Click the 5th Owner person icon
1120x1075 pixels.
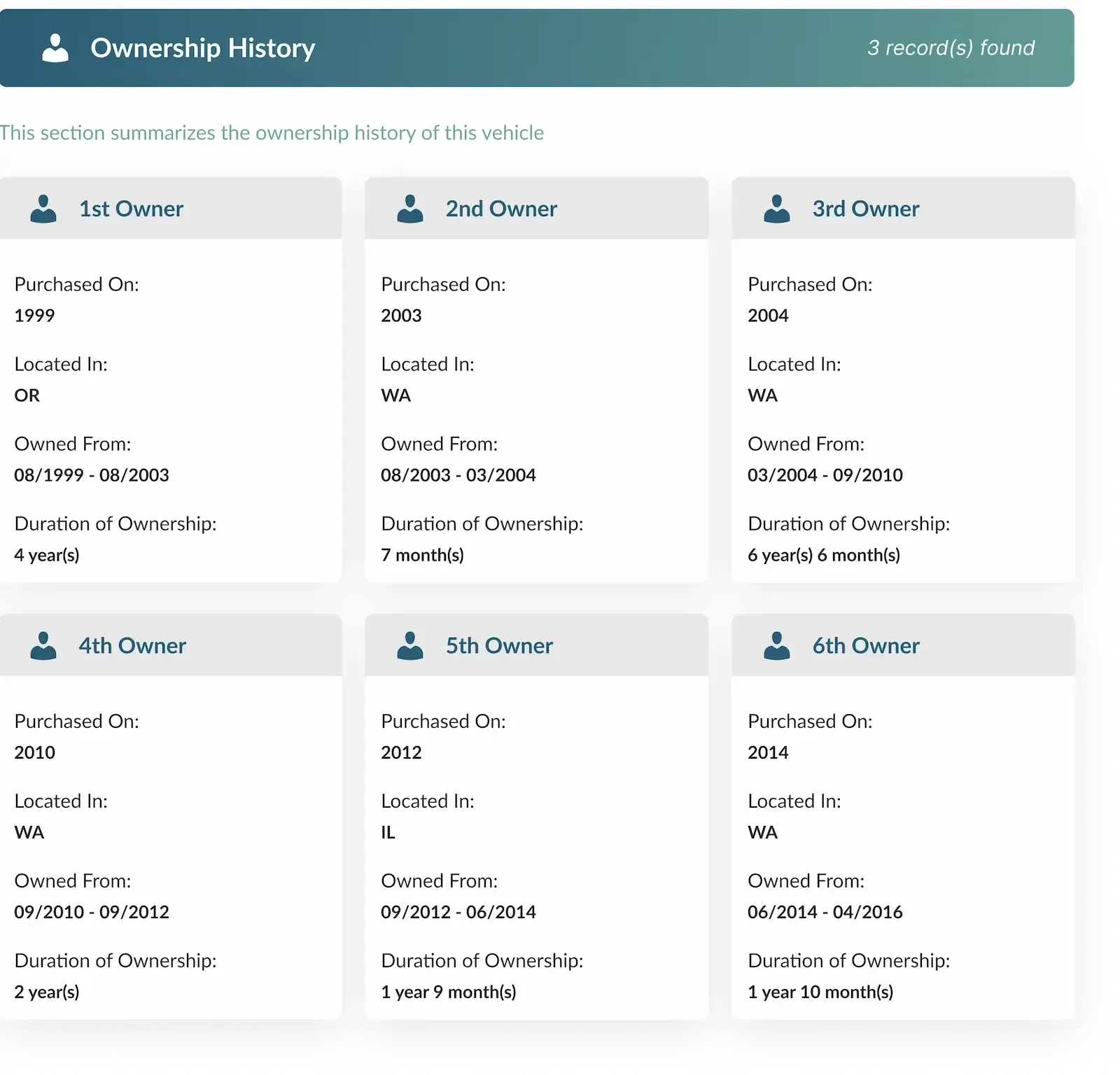click(410, 645)
